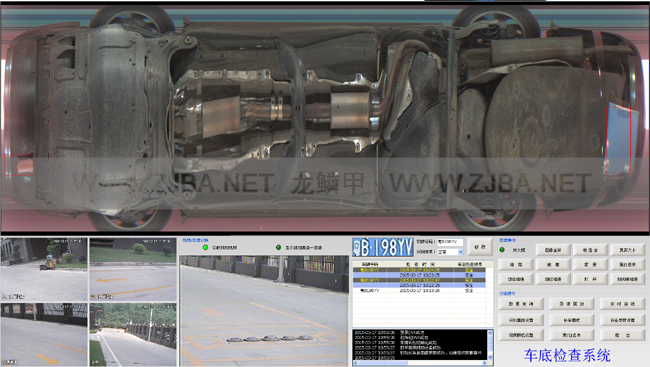Screen dimensions: 650x367
Task: Select the topmost yellow-highlighted inspection record
Action: pyautogui.click(x=419, y=270)
